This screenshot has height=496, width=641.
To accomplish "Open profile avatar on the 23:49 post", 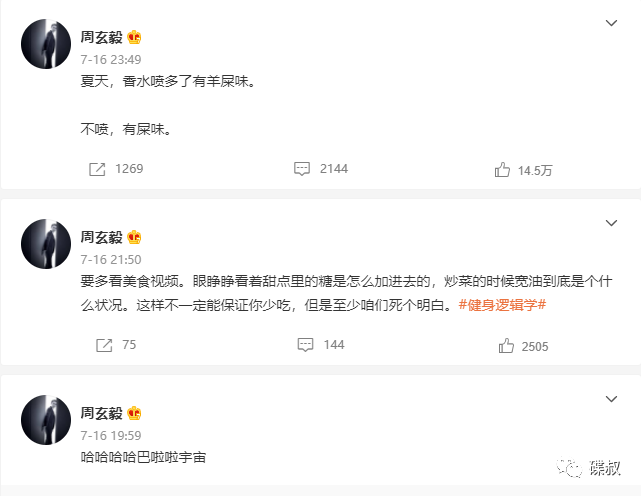I will click(x=43, y=43).
